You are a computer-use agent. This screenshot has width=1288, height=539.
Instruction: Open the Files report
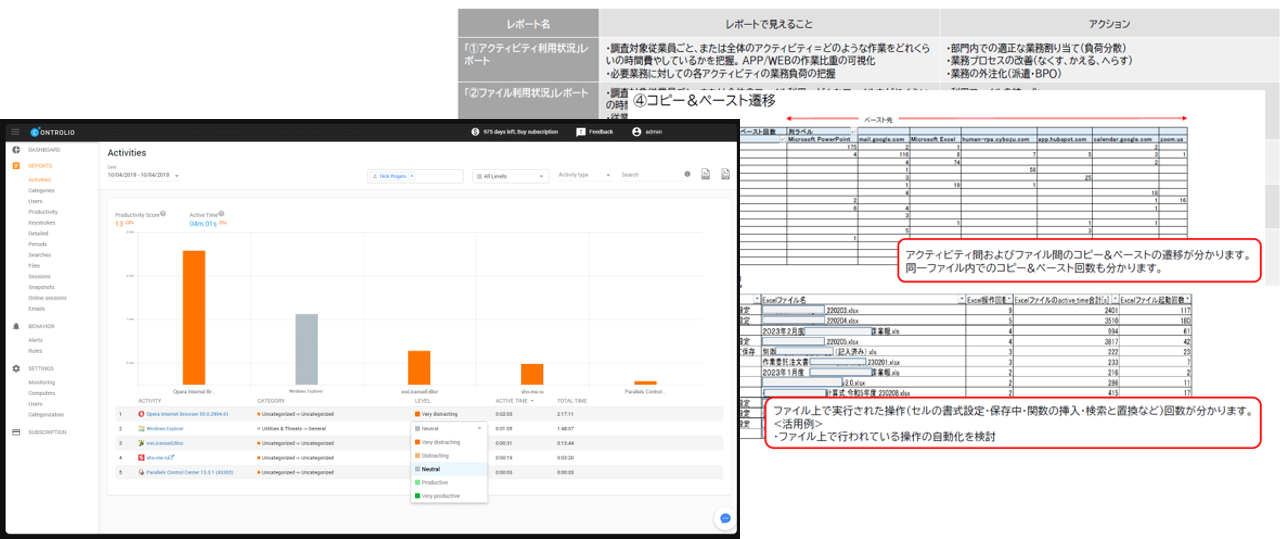pyautogui.click(x=34, y=265)
